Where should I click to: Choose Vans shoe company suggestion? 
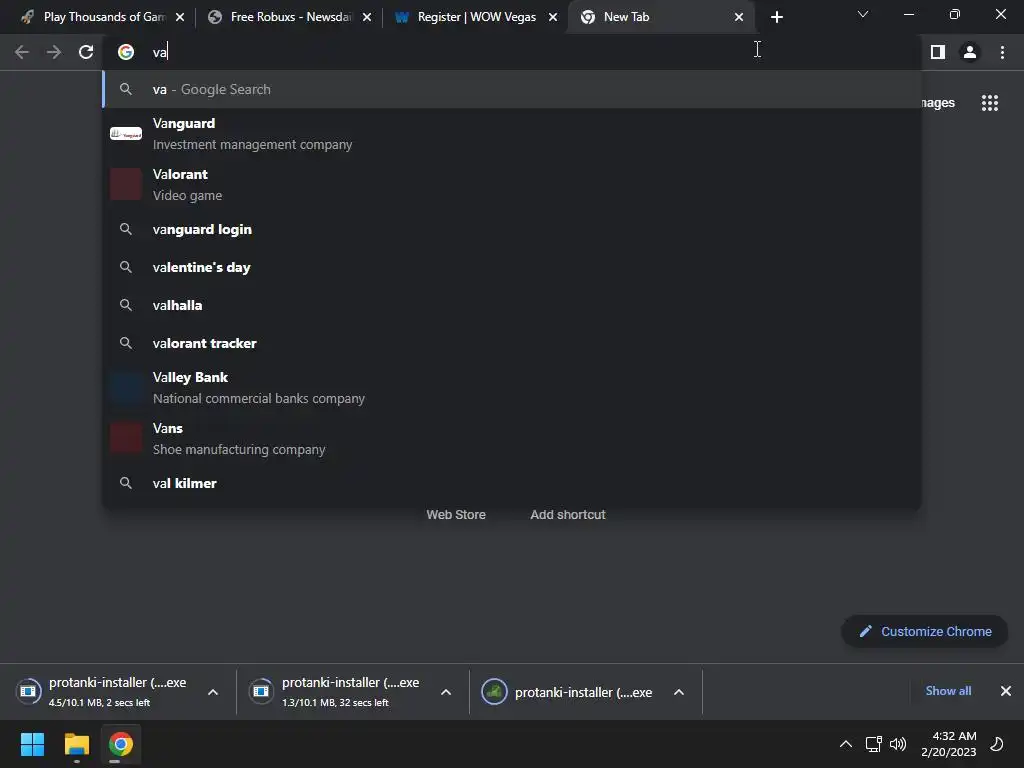[x=512, y=439]
